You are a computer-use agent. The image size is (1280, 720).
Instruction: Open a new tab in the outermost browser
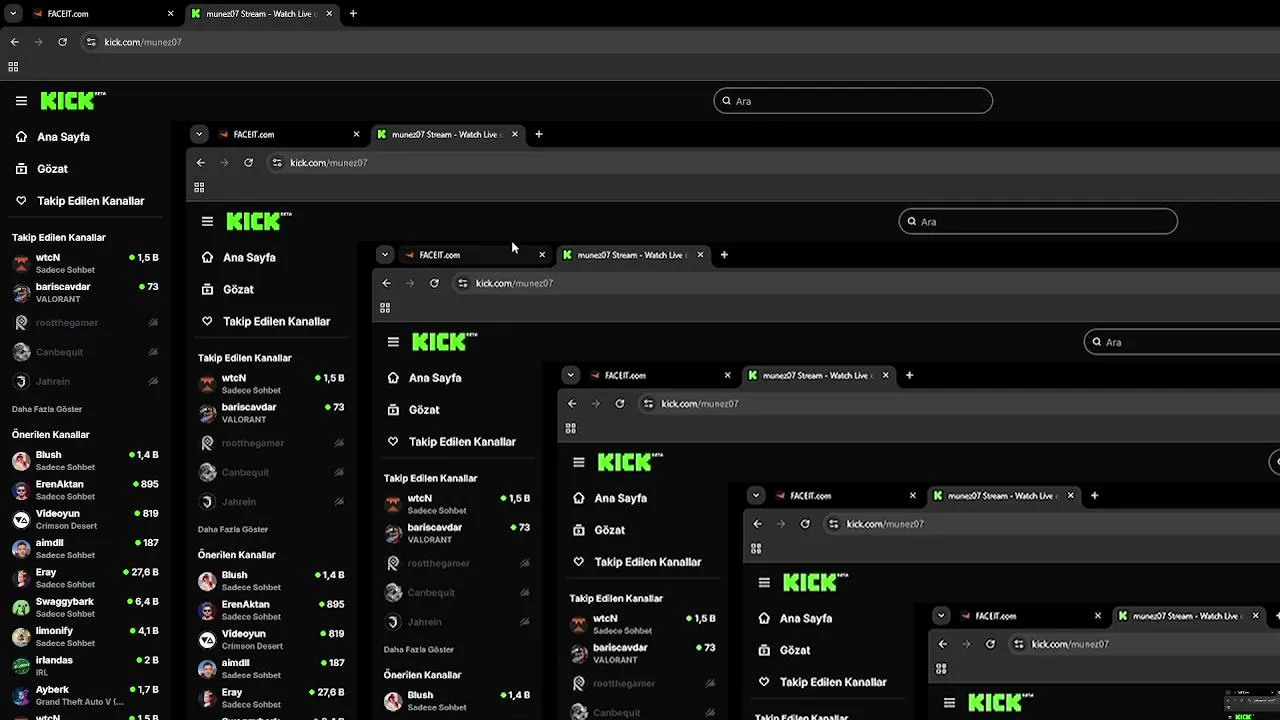(x=353, y=14)
